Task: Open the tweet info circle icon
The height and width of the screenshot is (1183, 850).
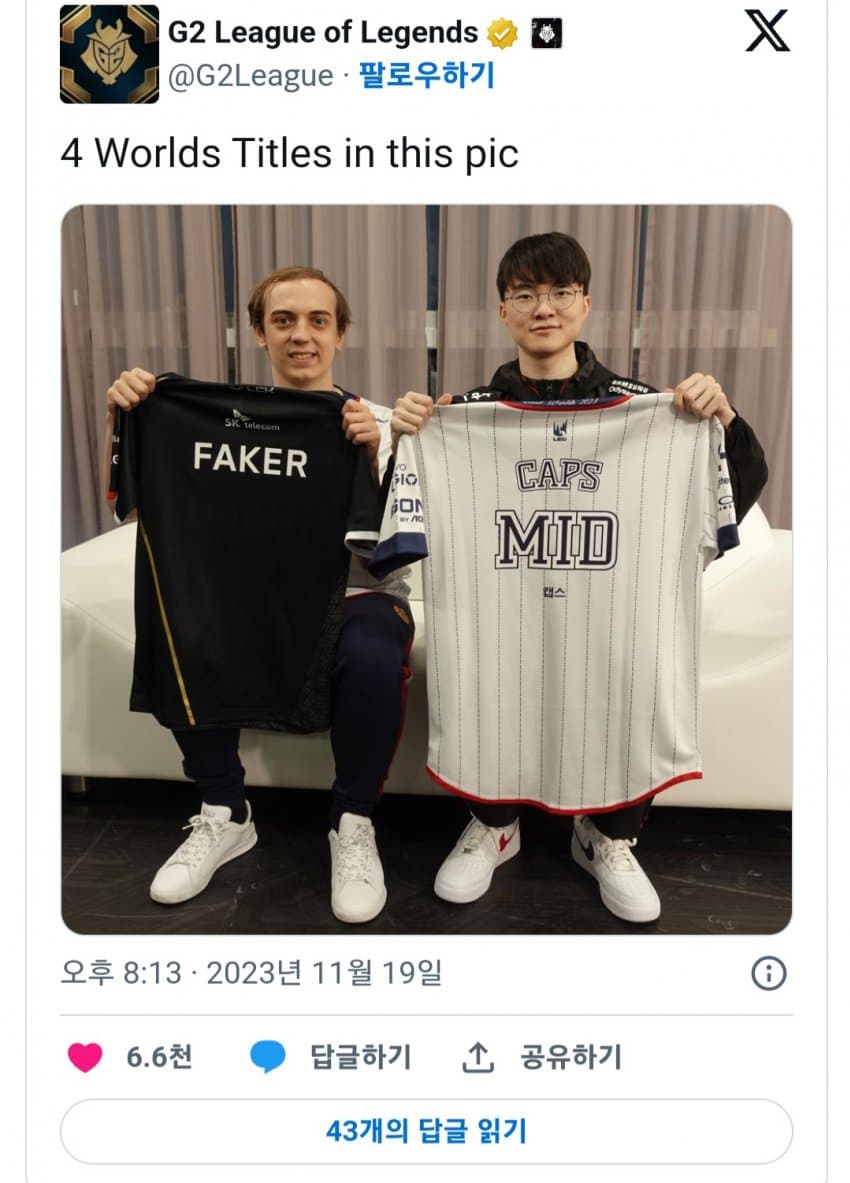Action: [x=769, y=973]
